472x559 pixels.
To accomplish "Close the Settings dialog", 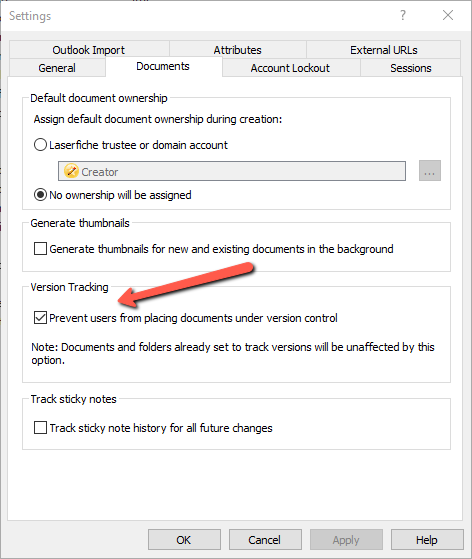I will click(x=448, y=15).
